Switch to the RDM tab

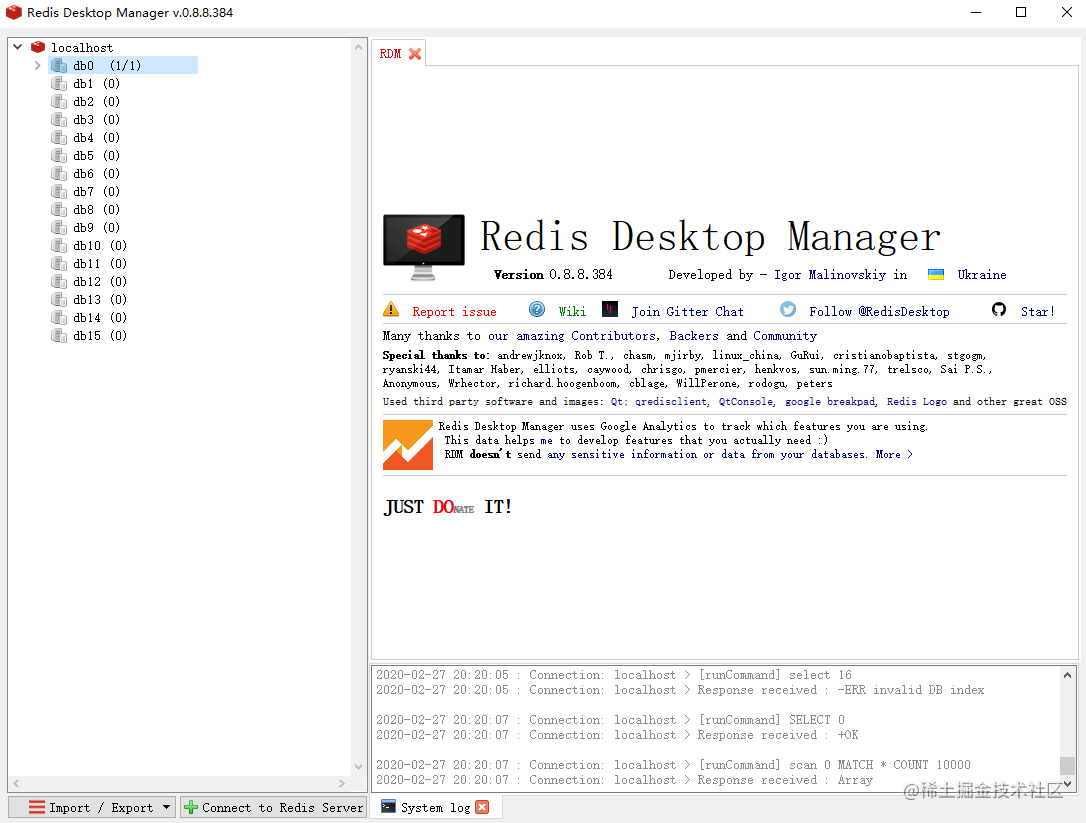(391, 53)
